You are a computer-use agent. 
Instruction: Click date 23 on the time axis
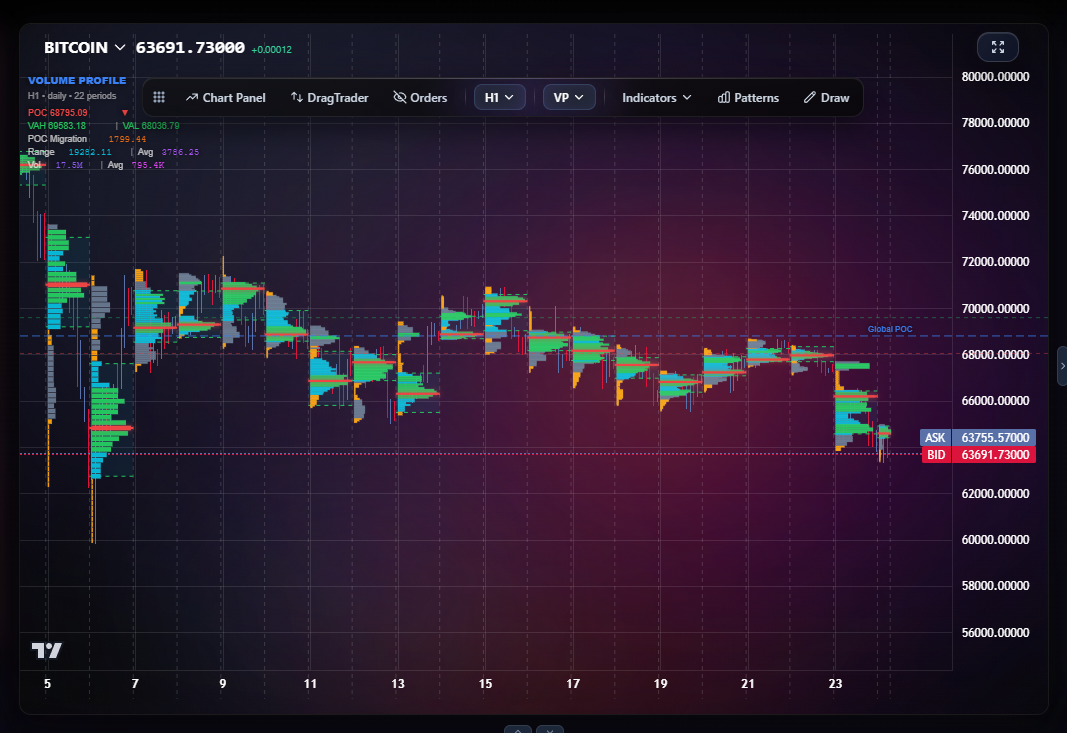tap(836, 684)
